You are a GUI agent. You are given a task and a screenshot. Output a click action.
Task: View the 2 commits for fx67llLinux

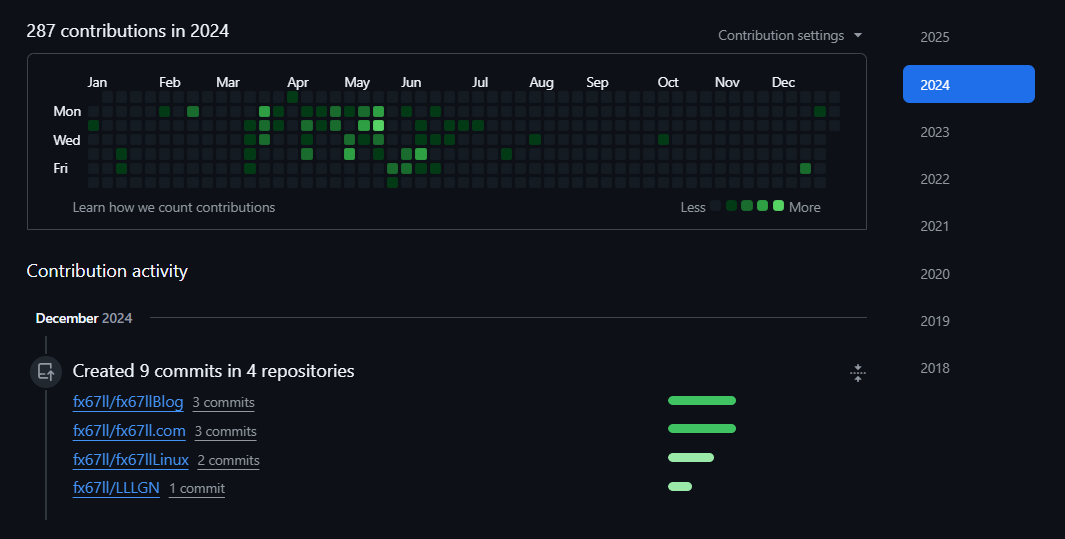(x=228, y=460)
